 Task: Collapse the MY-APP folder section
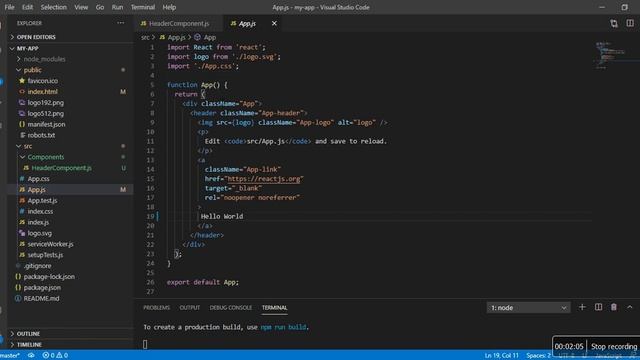click(27, 48)
